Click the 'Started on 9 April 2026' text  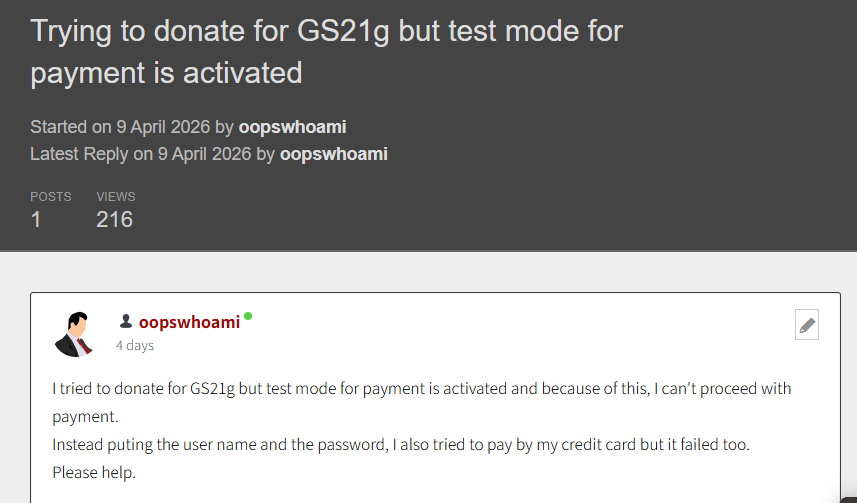(x=120, y=127)
